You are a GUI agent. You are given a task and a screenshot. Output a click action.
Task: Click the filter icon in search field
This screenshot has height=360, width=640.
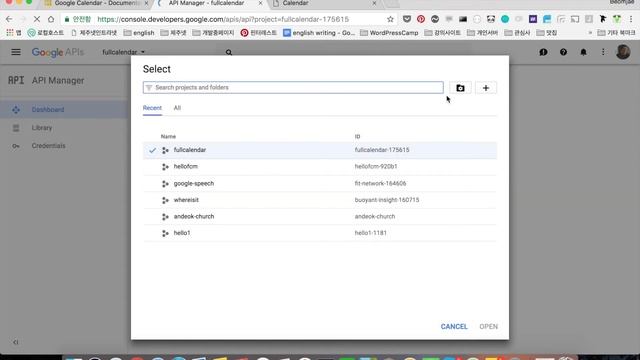coord(149,87)
